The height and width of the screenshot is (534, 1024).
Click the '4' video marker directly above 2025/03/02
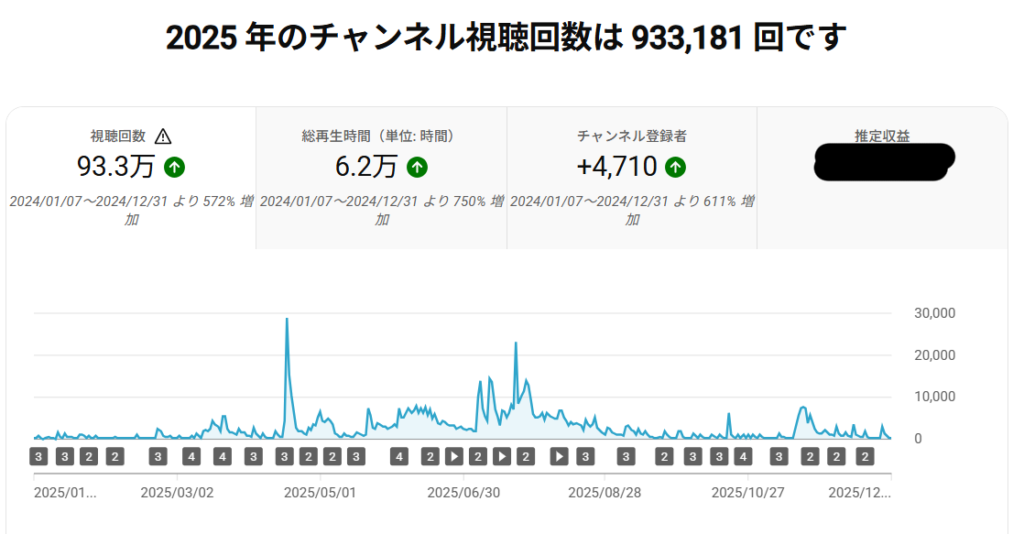(x=192, y=457)
